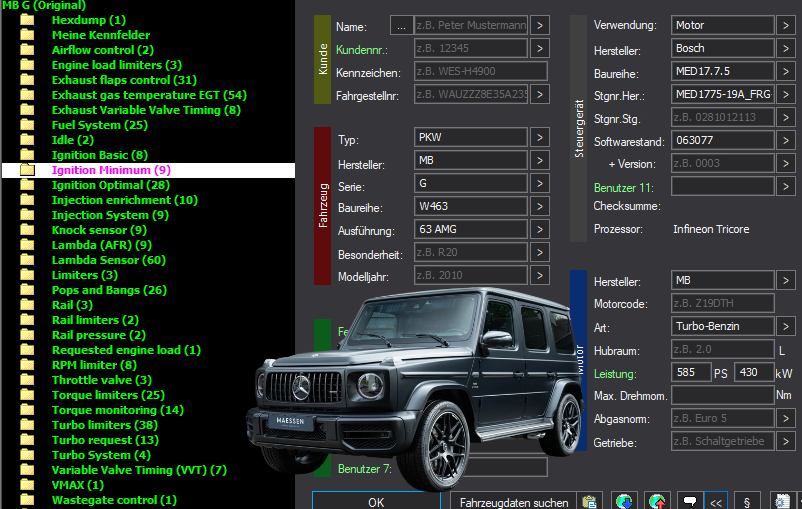Click the folder icon beside Ignition Minimum (9)
The width and height of the screenshot is (802, 509).
point(27,170)
